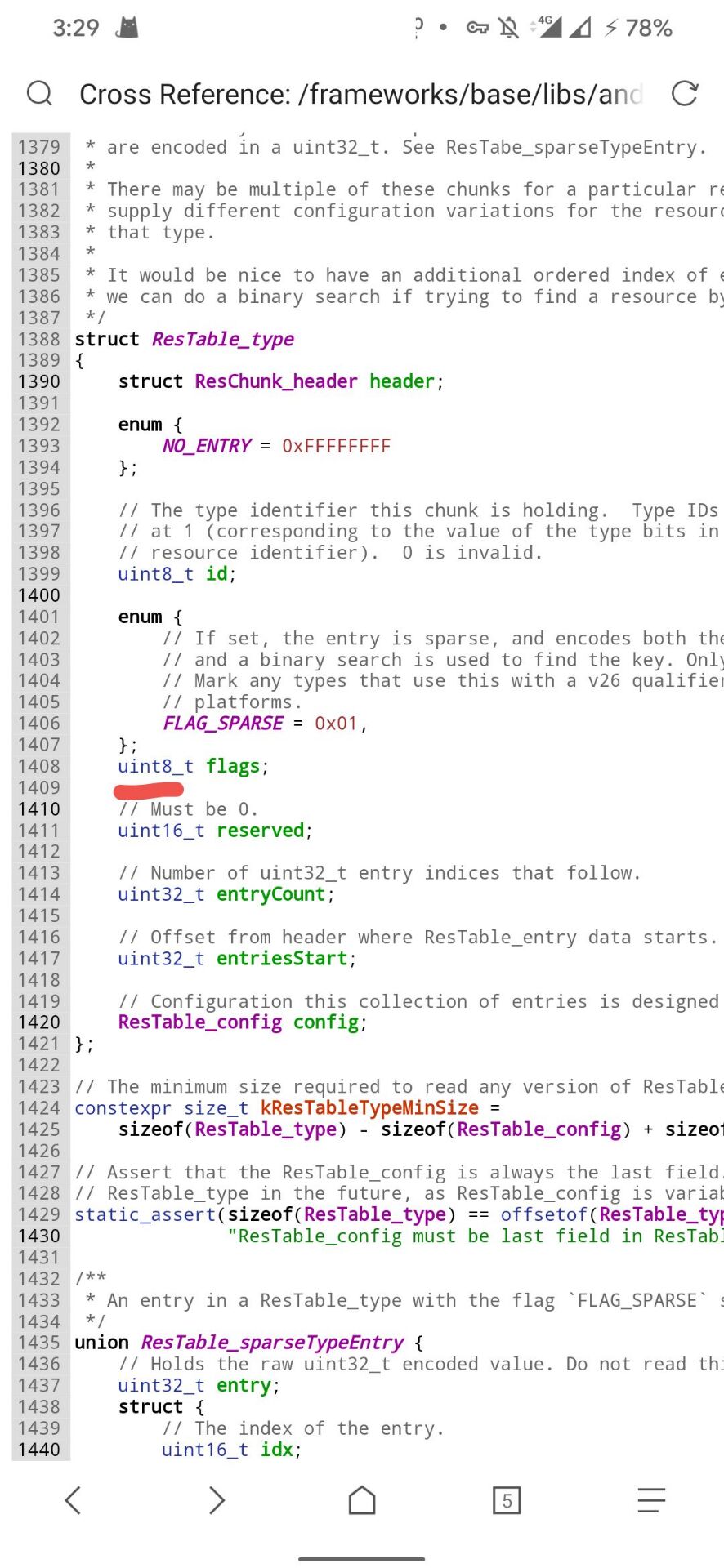Viewport: 724px width, 1568px height.
Task: Click the status bar clock 3:29
Action: click(76, 29)
